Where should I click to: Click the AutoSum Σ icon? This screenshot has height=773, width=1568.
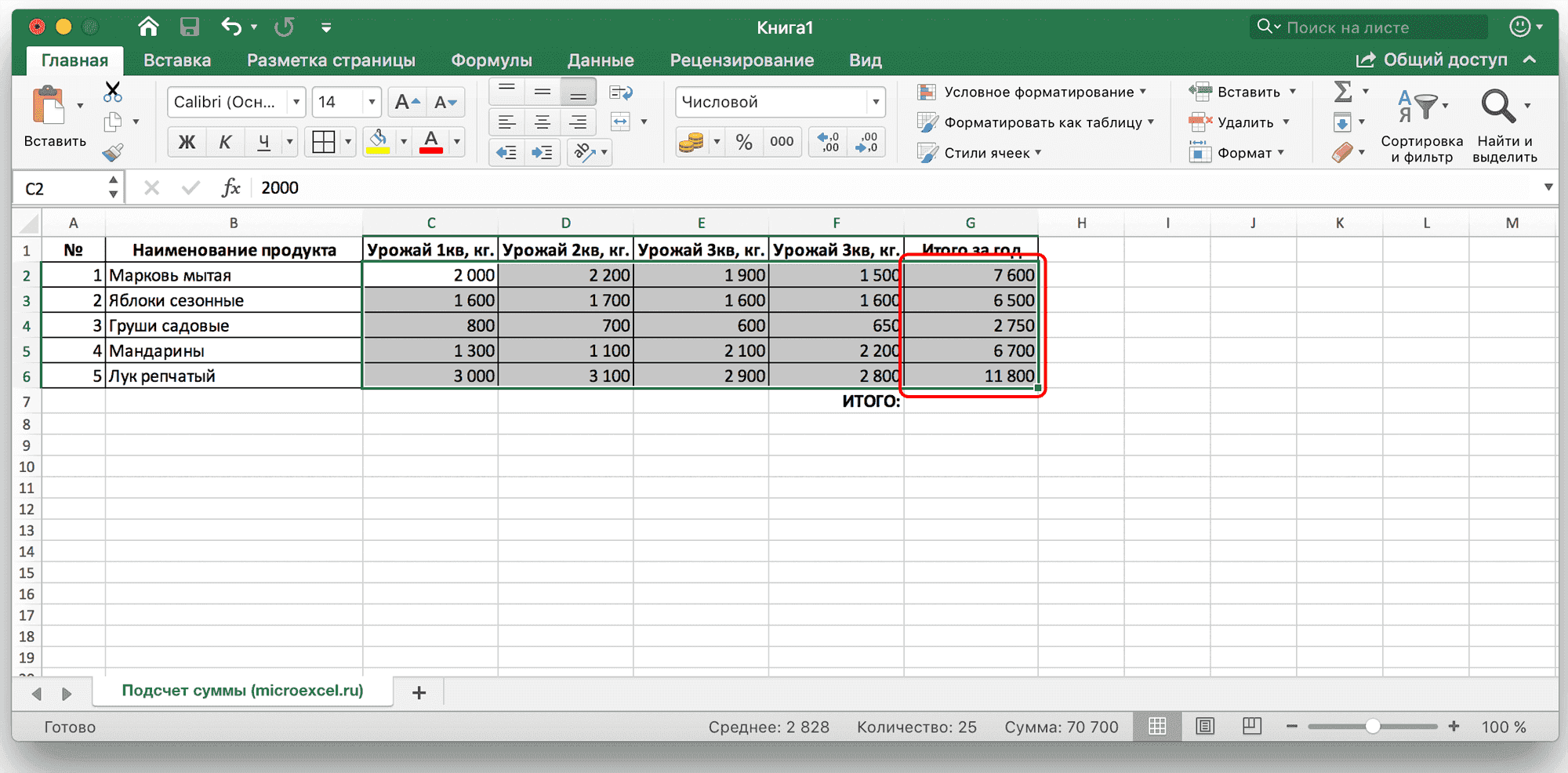(x=1343, y=92)
